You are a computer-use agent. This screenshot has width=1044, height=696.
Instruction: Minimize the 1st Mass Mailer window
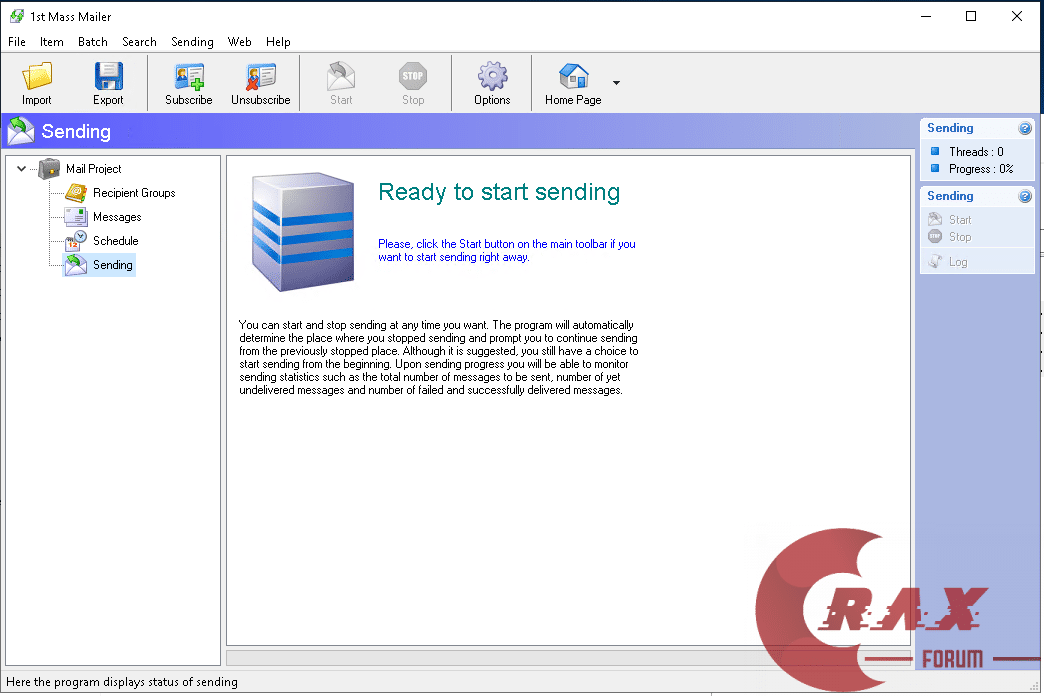pyautogui.click(x=926, y=16)
